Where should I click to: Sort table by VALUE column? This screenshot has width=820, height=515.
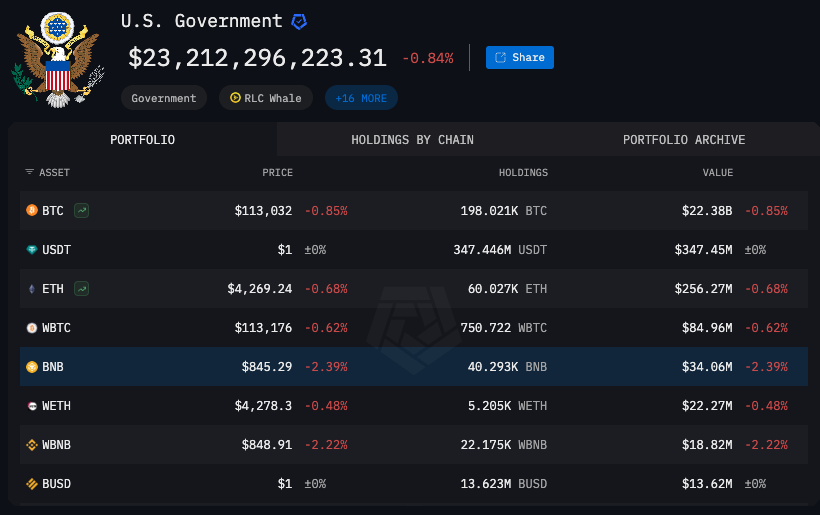[x=717, y=173]
